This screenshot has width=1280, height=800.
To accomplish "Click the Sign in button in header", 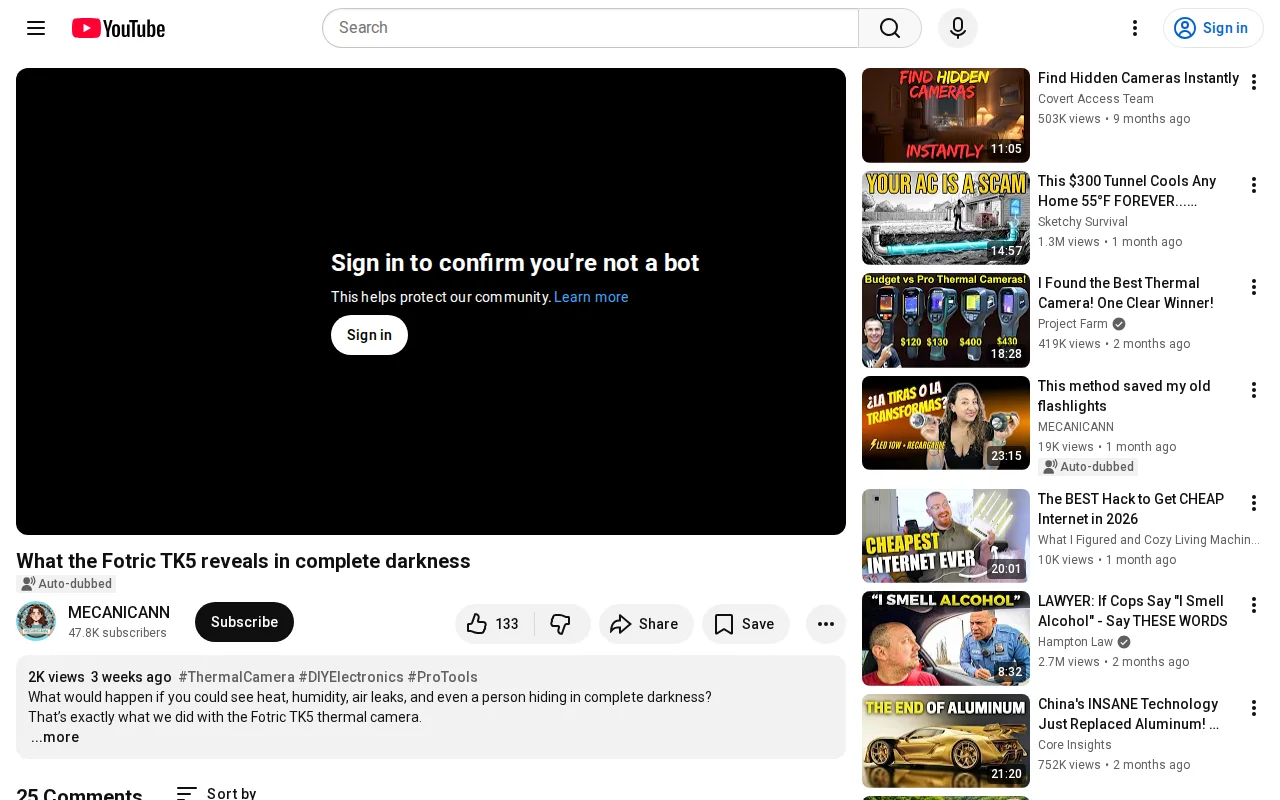I will (x=1213, y=28).
